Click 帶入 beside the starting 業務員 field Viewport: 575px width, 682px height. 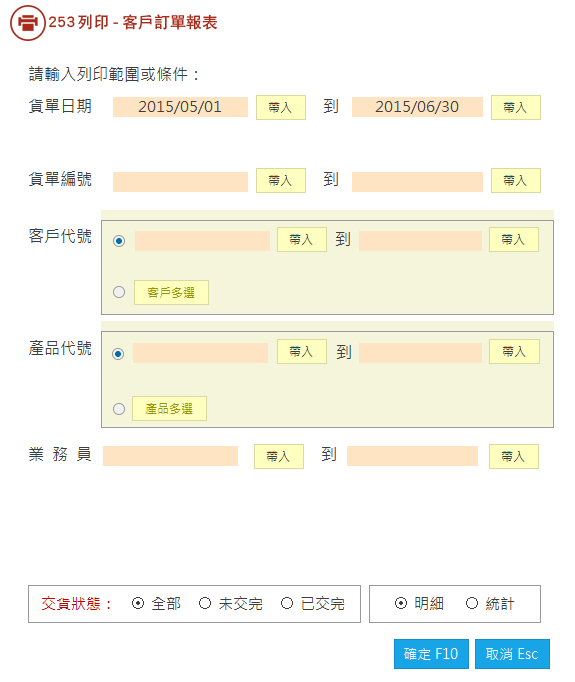(x=279, y=456)
